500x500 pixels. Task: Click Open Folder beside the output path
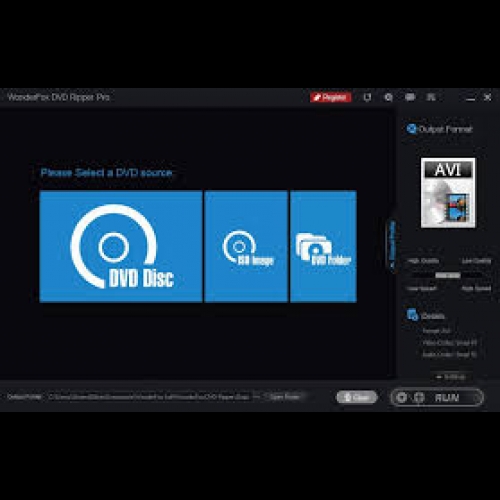[284, 397]
